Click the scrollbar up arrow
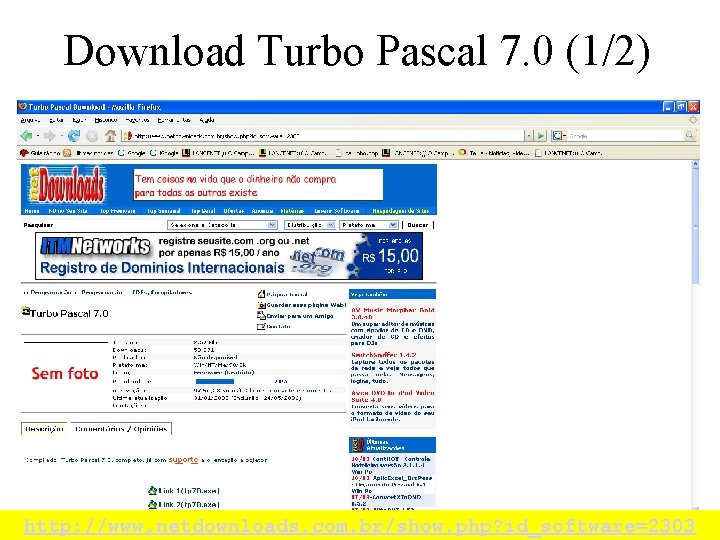 [695, 163]
